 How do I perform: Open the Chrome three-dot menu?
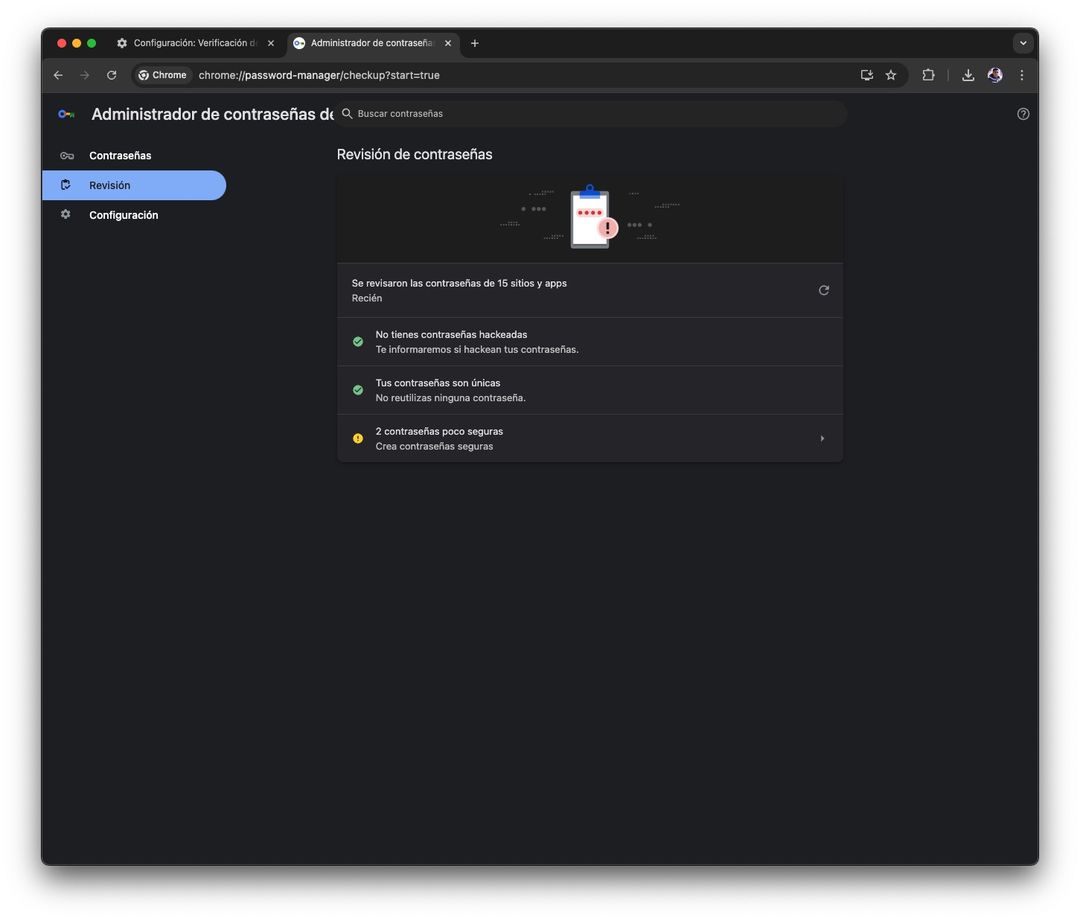(1021, 74)
